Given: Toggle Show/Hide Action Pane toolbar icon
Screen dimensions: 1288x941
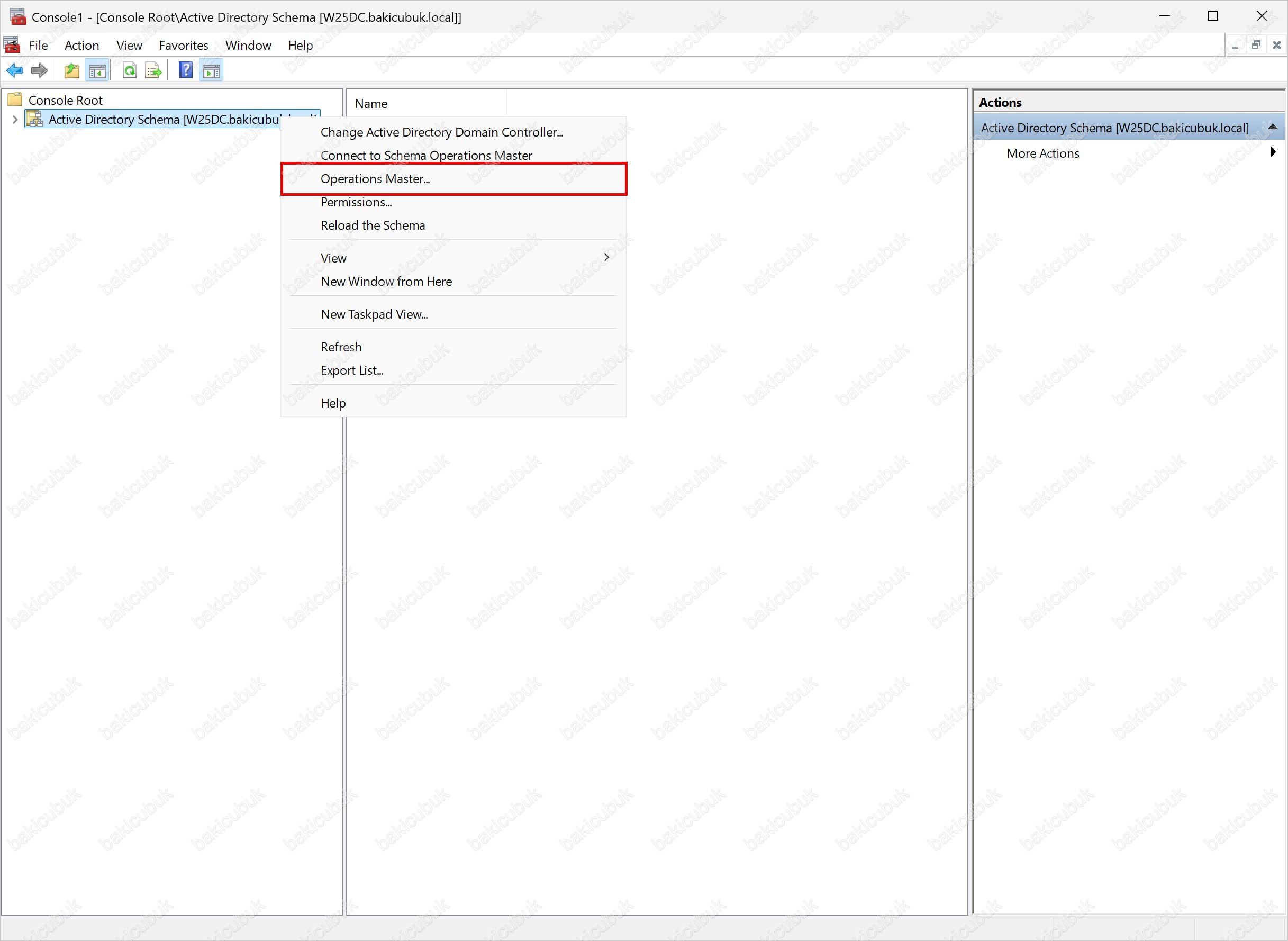Looking at the screenshot, I should 211,70.
